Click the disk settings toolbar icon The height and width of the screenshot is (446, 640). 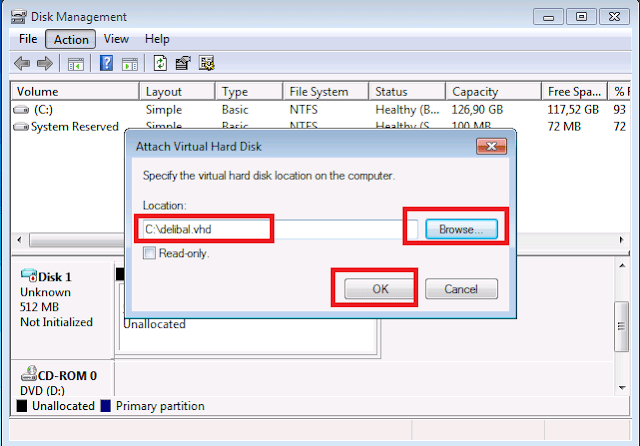click(207, 63)
